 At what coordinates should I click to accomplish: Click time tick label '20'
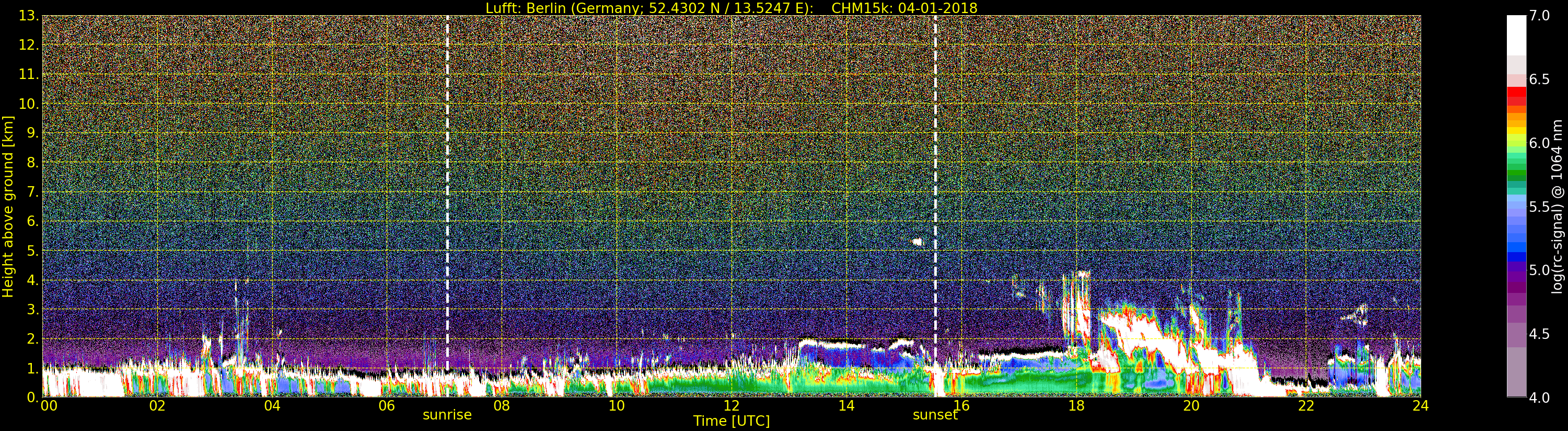[1191, 405]
